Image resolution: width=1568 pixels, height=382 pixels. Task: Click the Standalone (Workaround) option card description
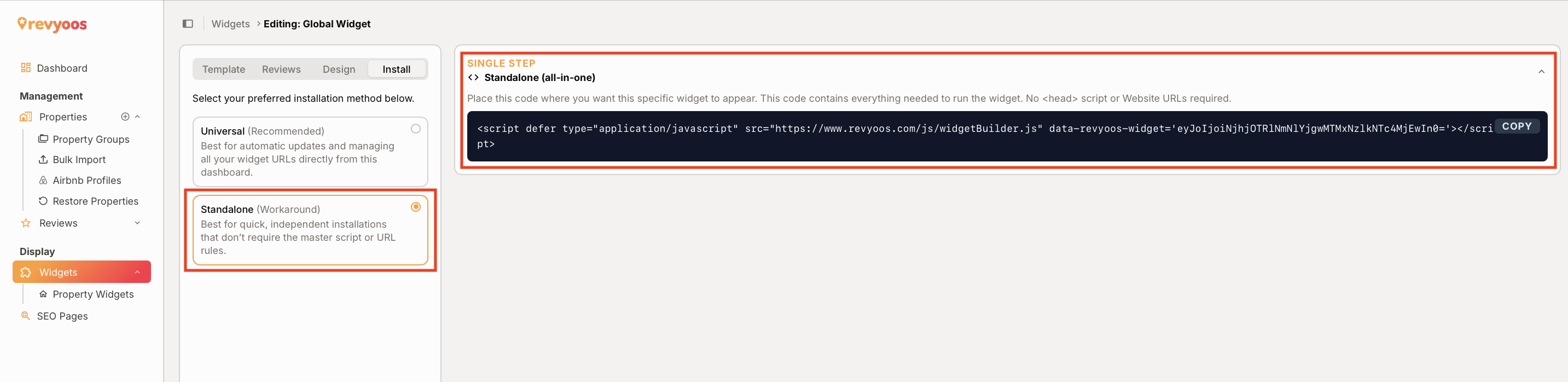[x=298, y=238]
